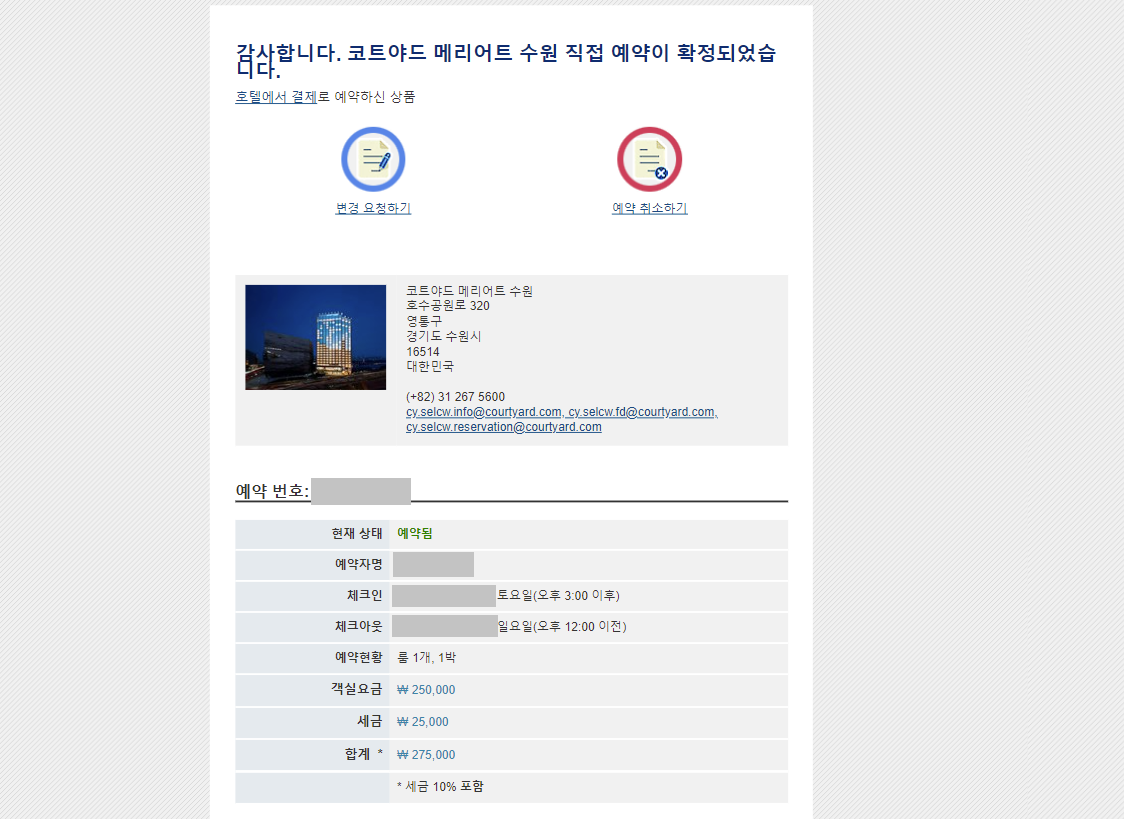
Task: Click the 예약자명 row label
Action: [x=358, y=564]
